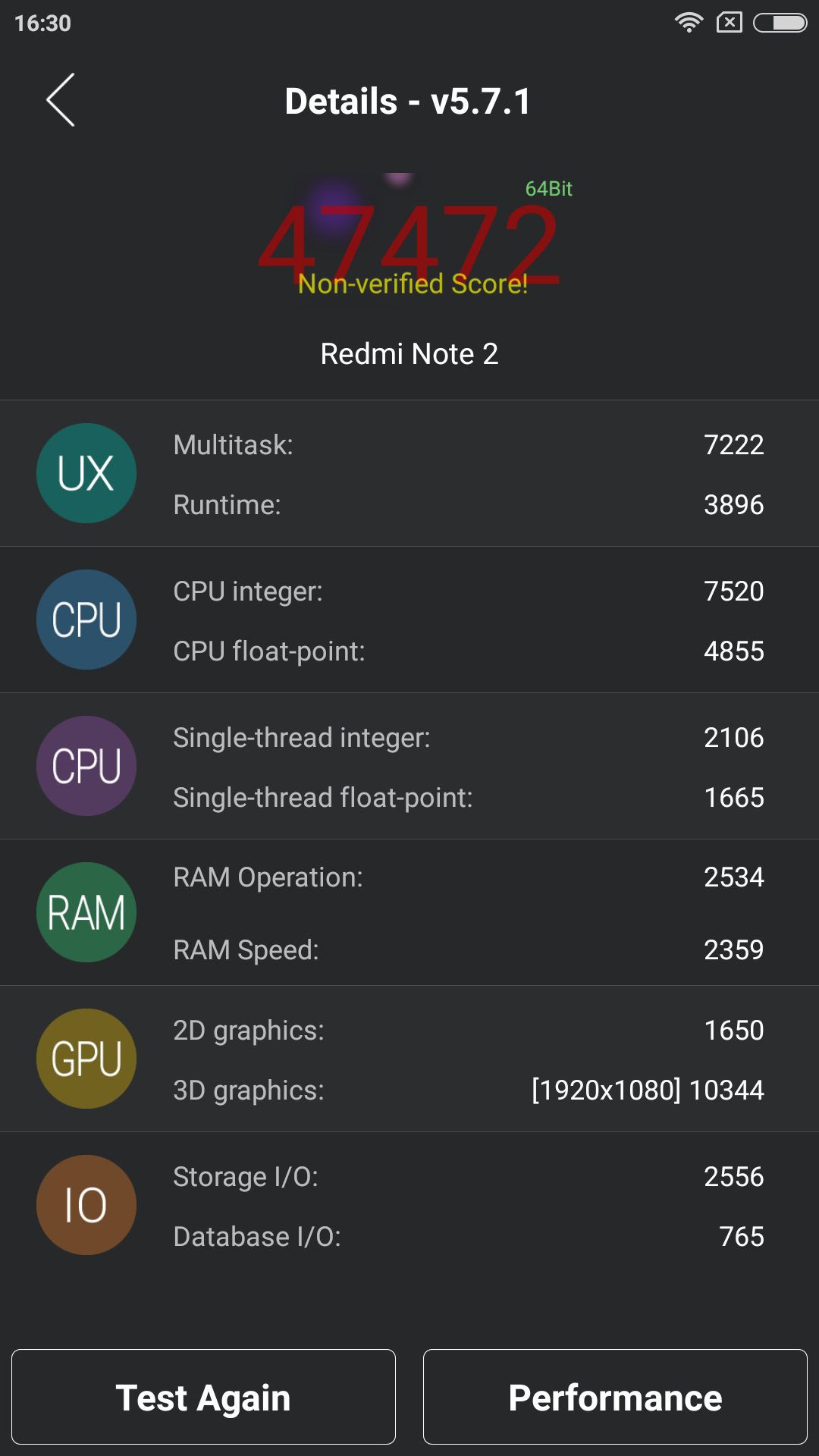Screen dimensions: 819x1456
Task: Tap the 3D graphics result row
Action: [x=469, y=1090]
